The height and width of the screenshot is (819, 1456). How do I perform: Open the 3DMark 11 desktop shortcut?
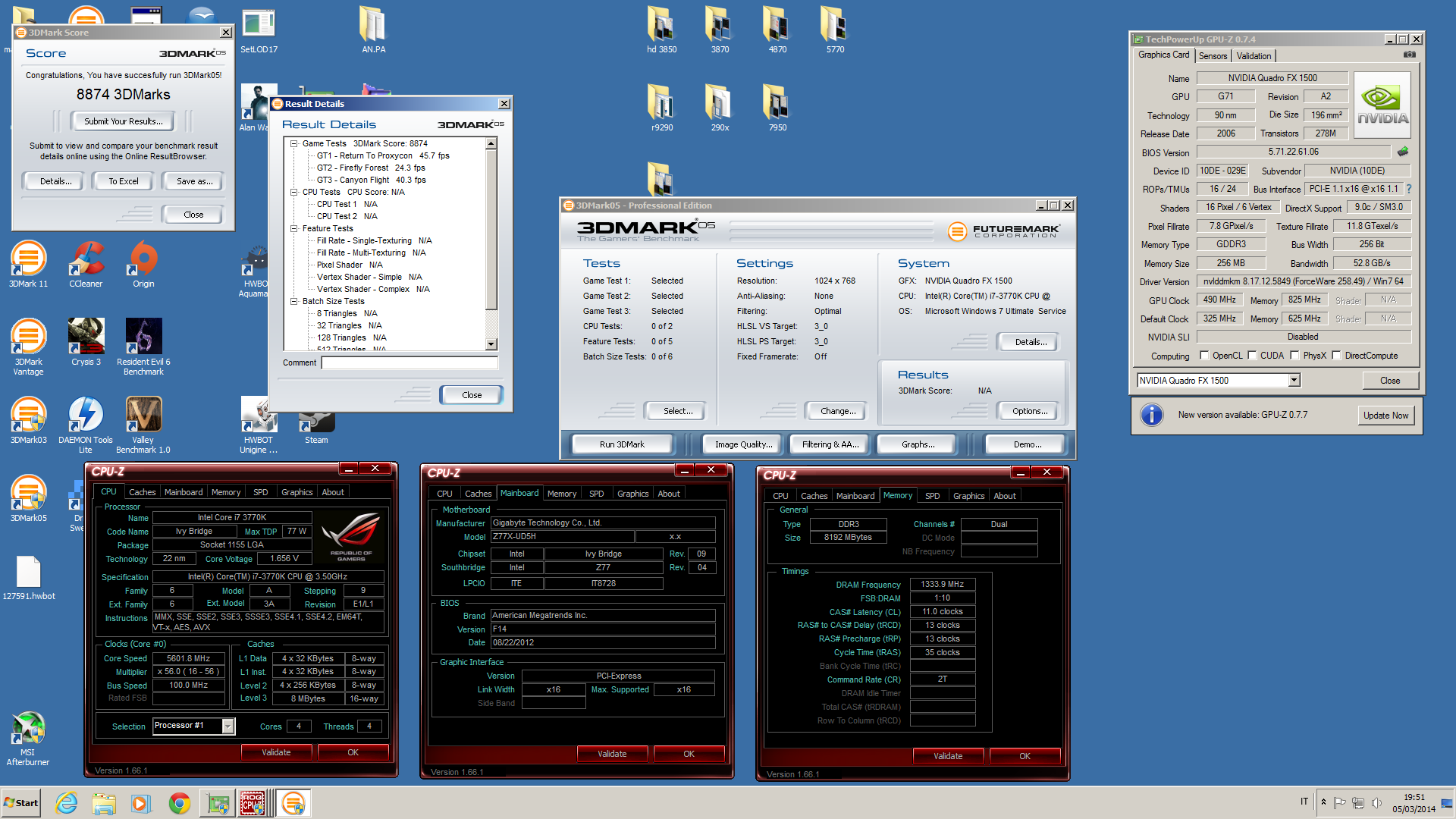pyautogui.click(x=28, y=264)
